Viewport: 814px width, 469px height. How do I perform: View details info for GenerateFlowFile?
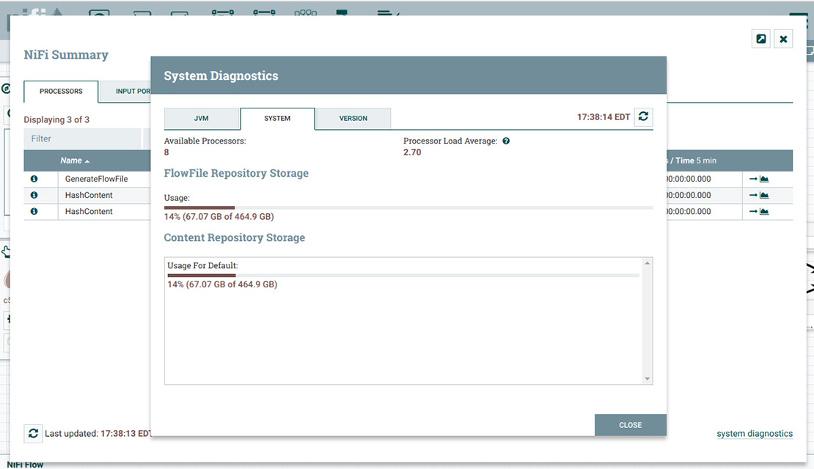pos(34,179)
